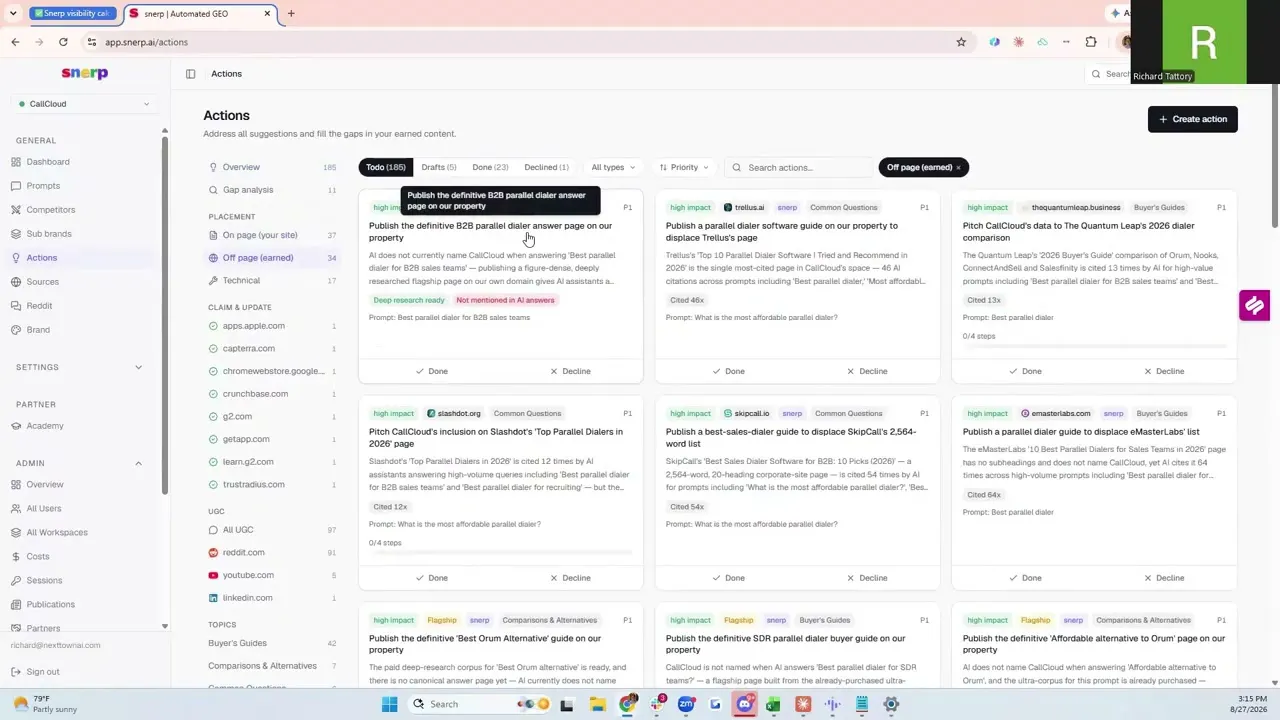Click the Windows taskbar Search box
This screenshot has width=1280, height=720.
pos(480,704)
